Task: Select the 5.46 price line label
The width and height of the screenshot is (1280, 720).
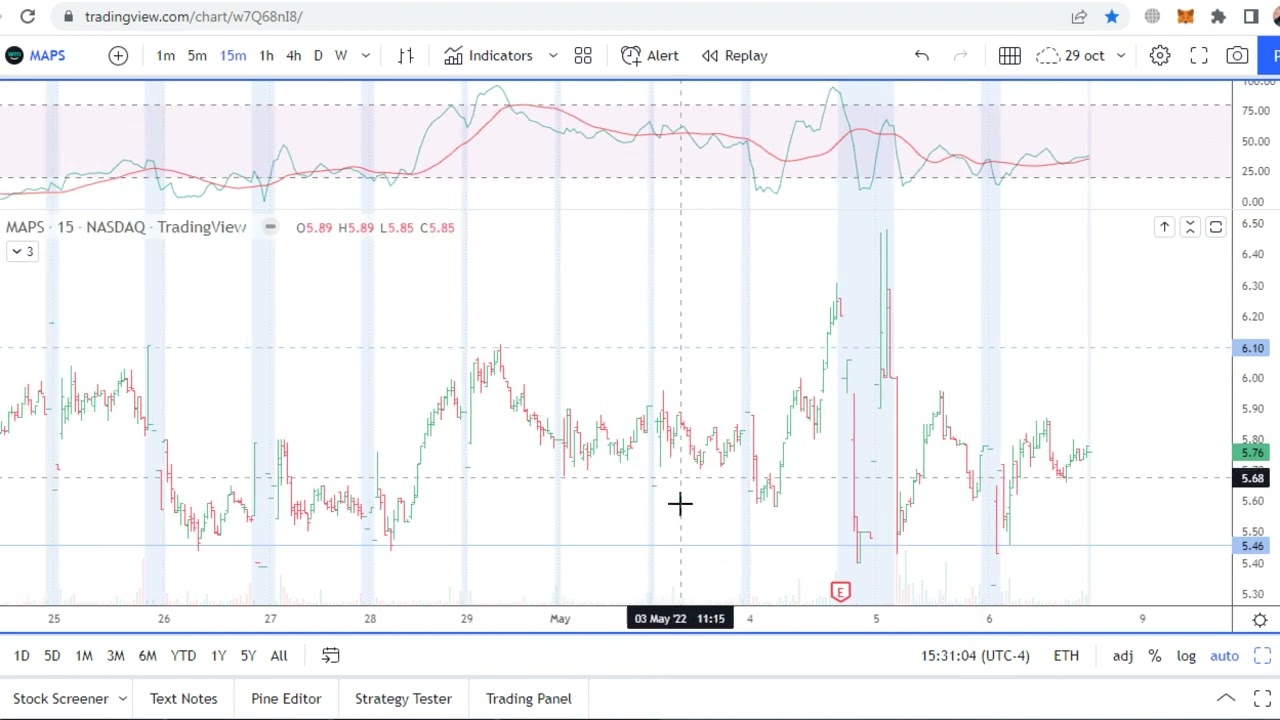Action: click(x=1252, y=546)
